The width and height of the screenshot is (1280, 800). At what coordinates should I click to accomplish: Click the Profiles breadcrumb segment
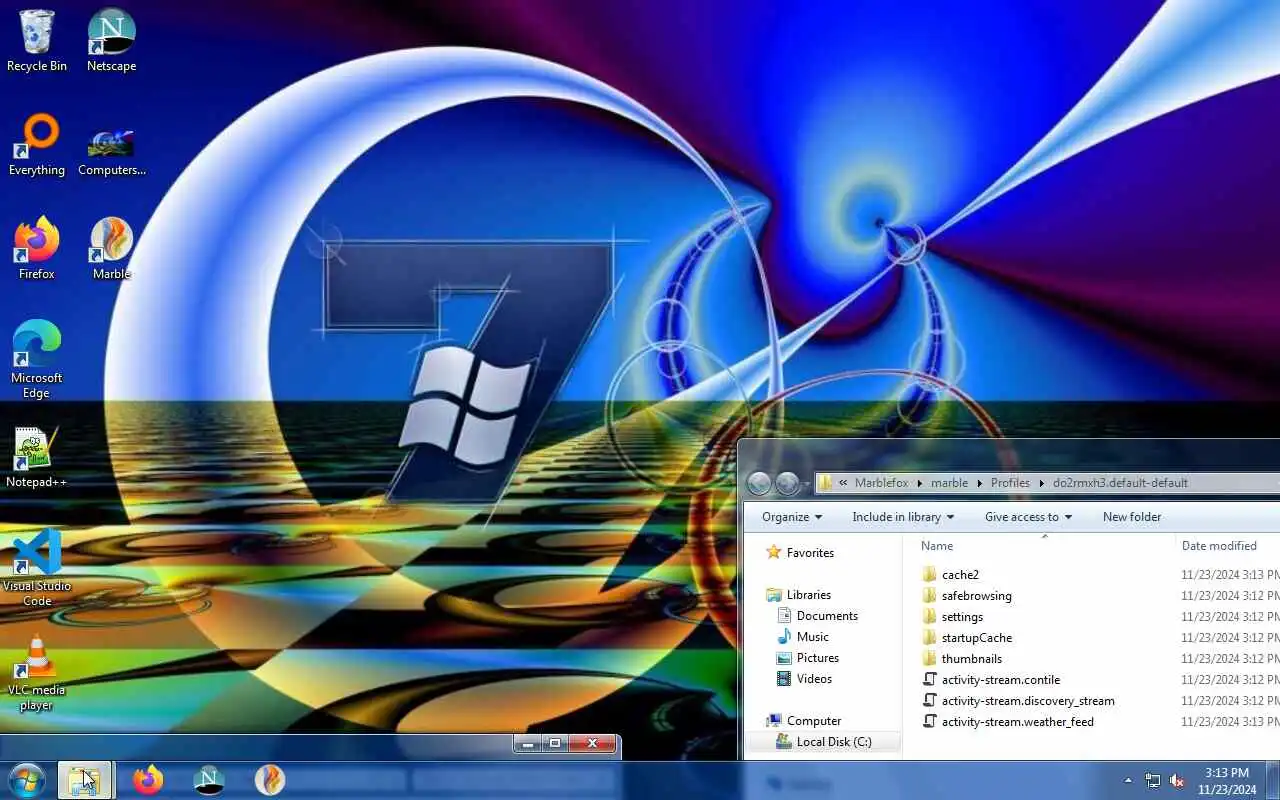(1010, 483)
